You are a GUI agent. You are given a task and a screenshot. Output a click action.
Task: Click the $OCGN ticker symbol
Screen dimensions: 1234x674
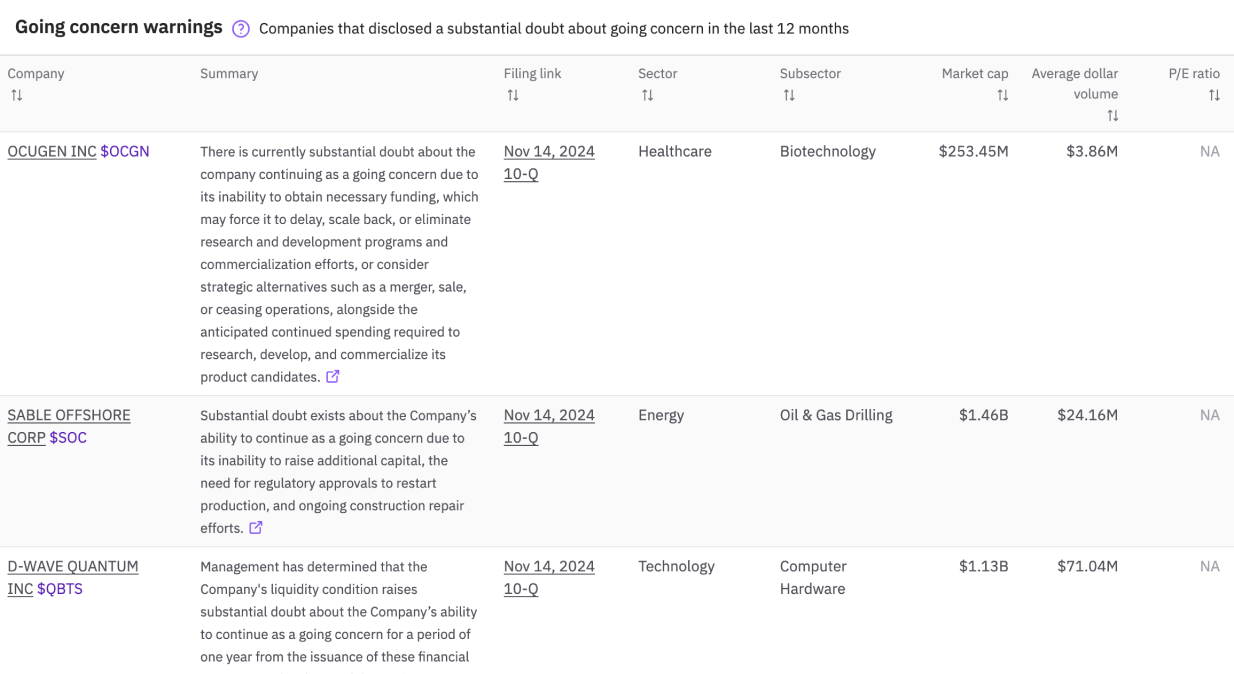[125, 152]
